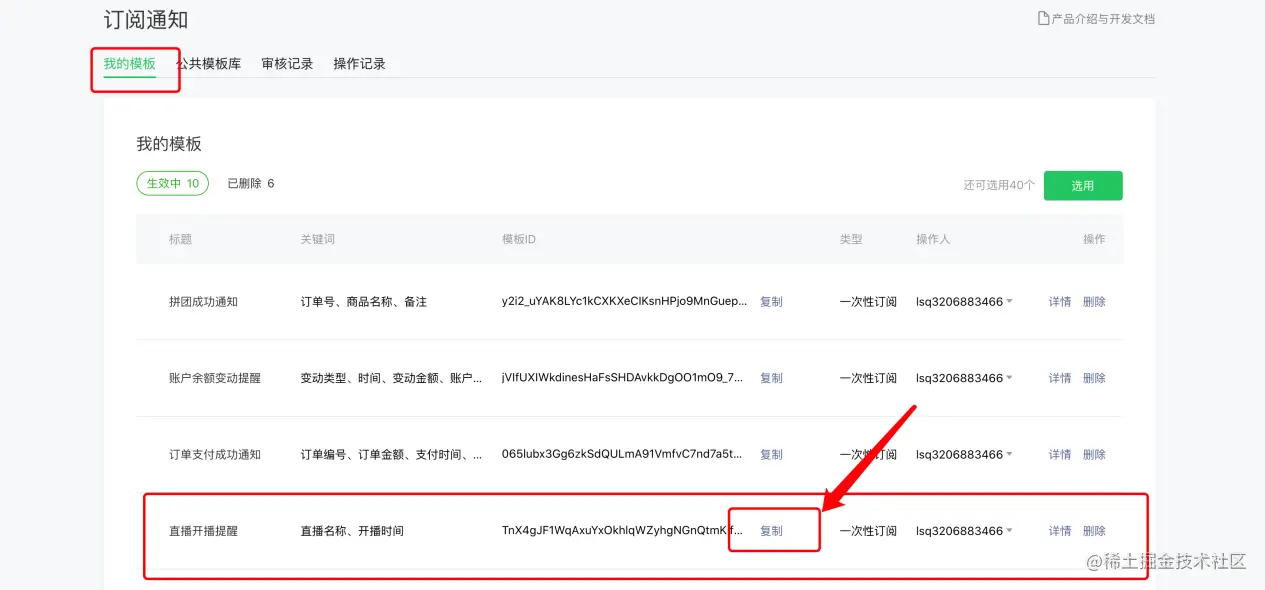Open 详情 for 直播开播提醒
The height and width of the screenshot is (590, 1265).
tap(1060, 531)
